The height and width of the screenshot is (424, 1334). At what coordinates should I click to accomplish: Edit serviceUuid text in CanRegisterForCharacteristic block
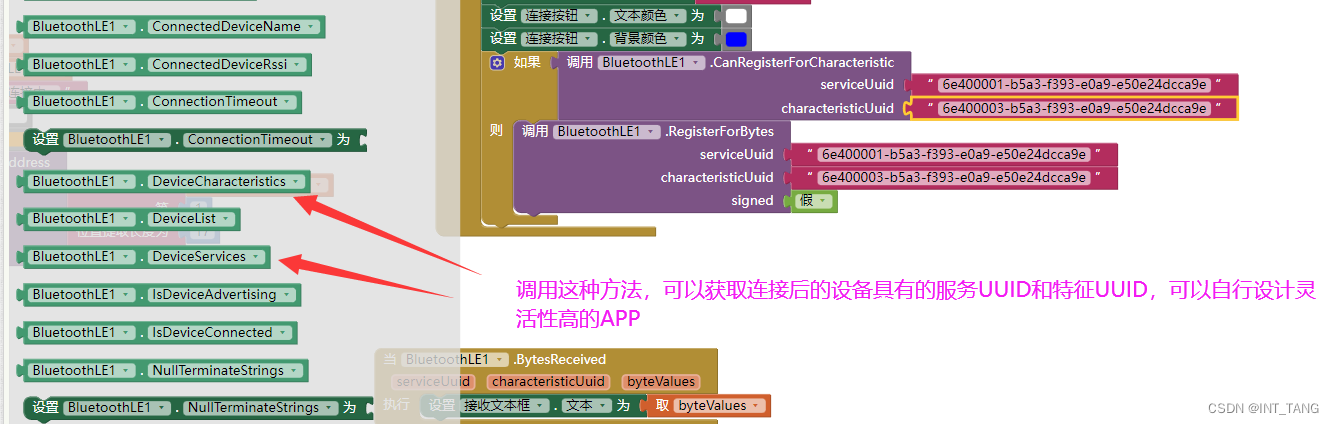(1074, 85)
